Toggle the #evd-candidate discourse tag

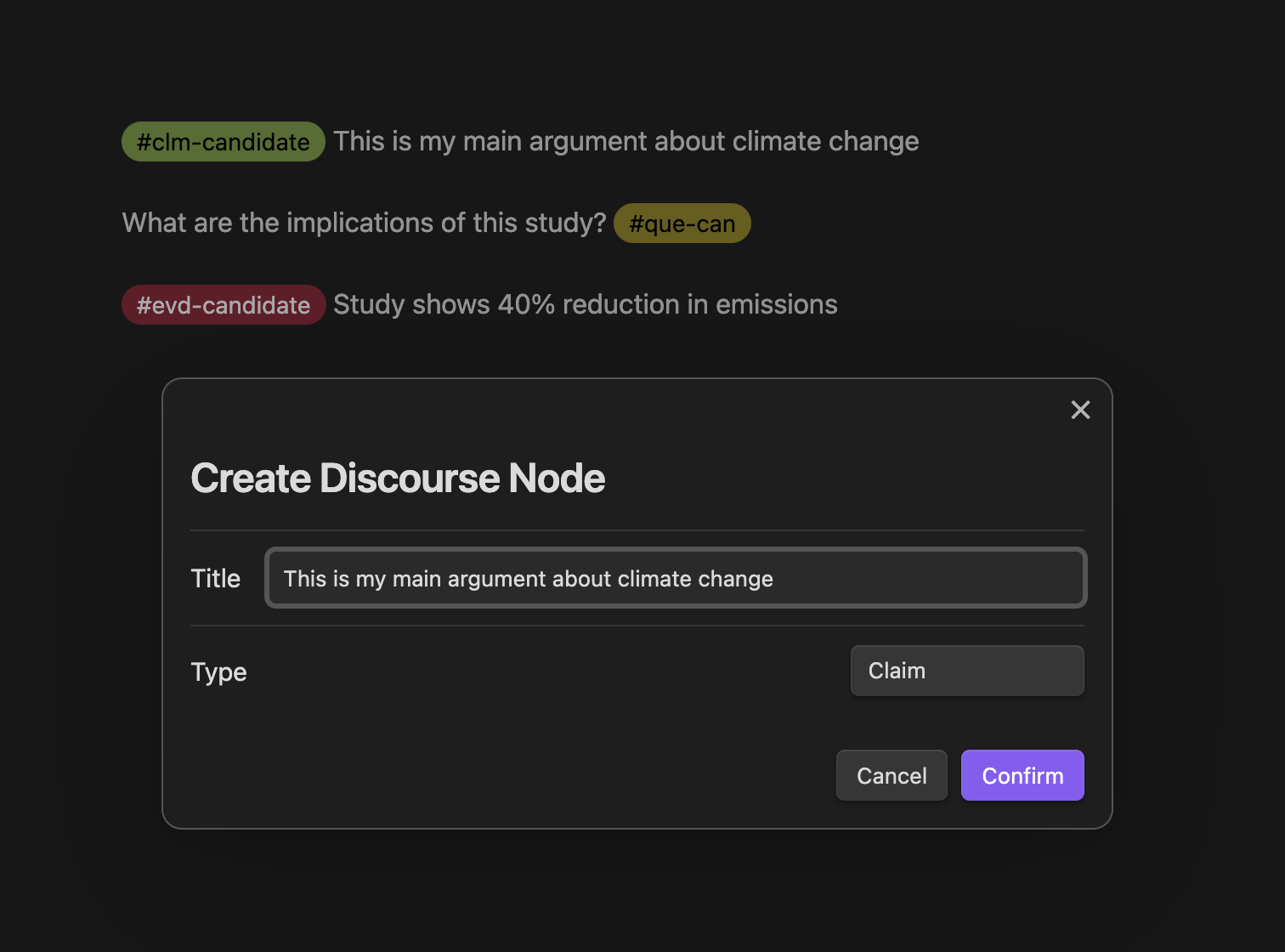click(x=223, y=304)
